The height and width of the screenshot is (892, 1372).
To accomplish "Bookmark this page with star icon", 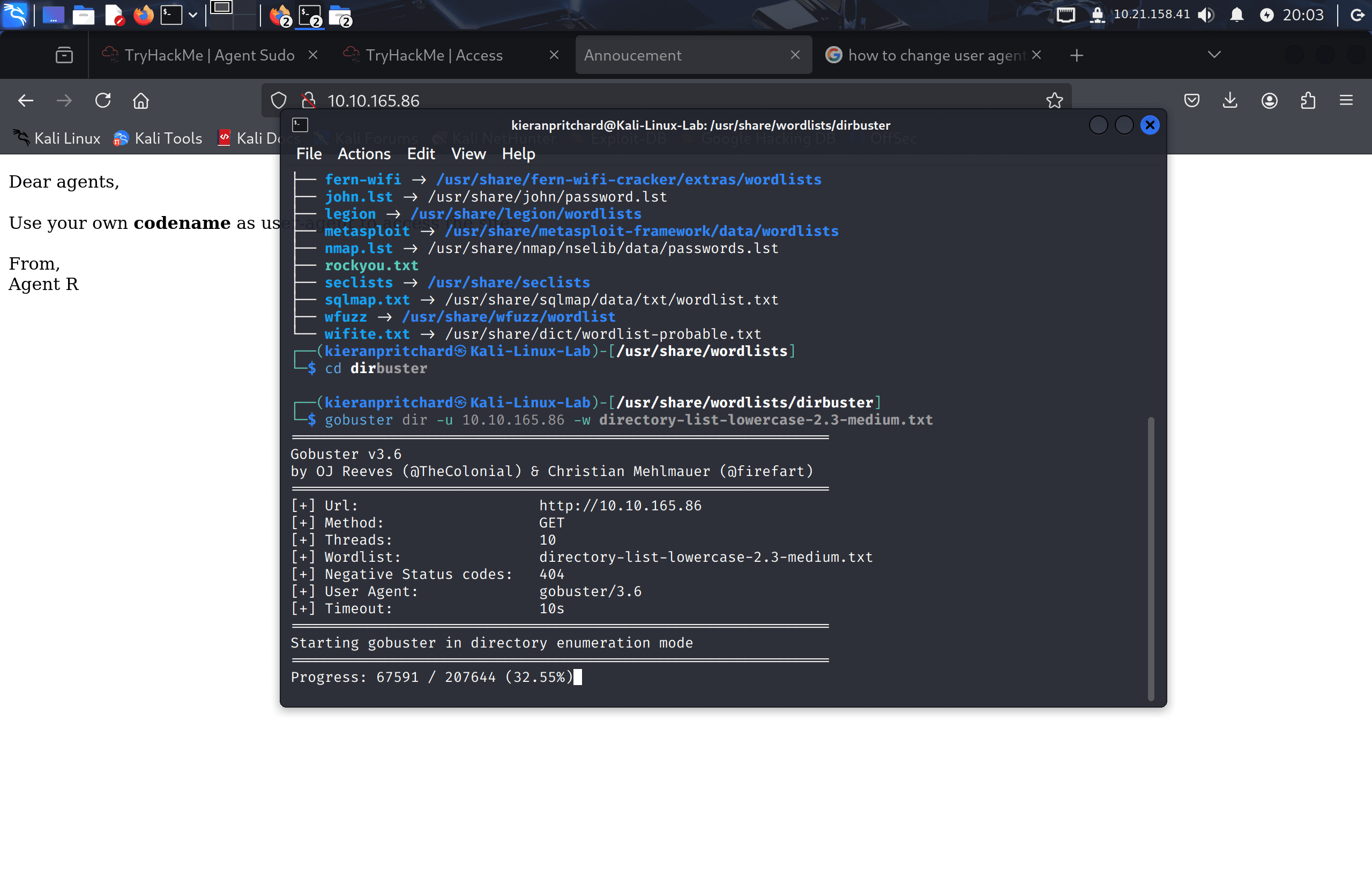I will [x=1054, y=101].
